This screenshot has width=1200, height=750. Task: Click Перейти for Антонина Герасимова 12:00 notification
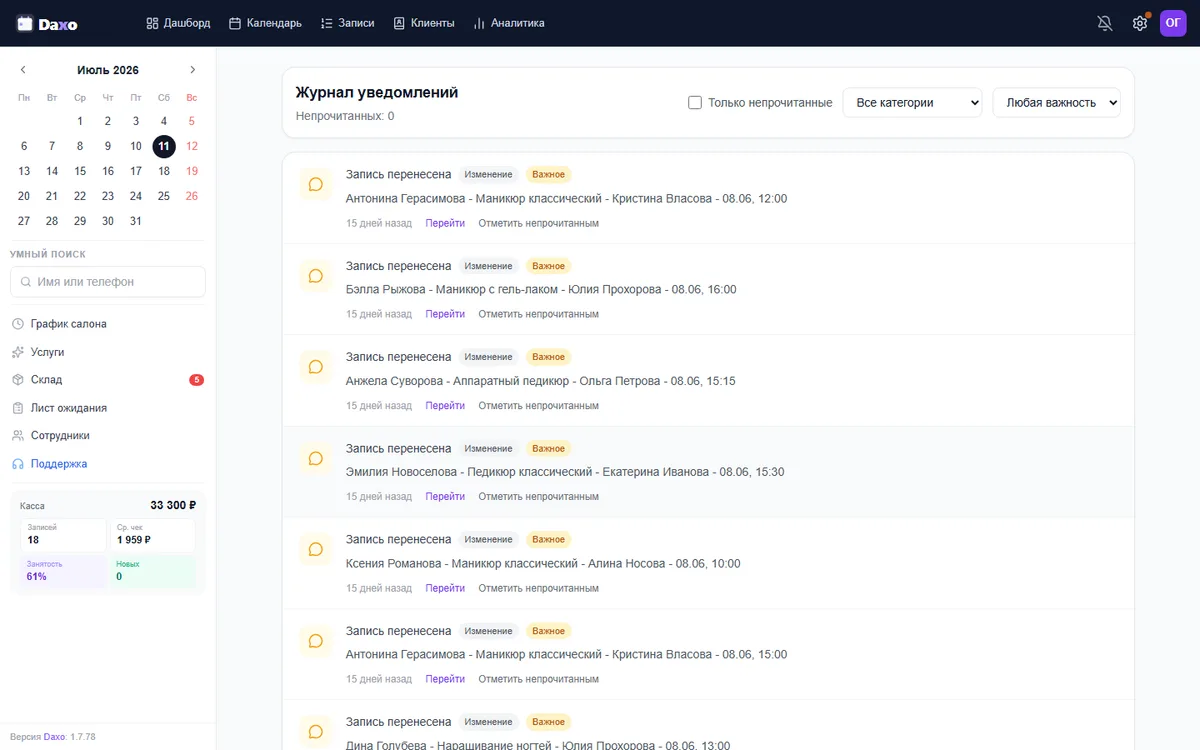(x=445, y=223)
